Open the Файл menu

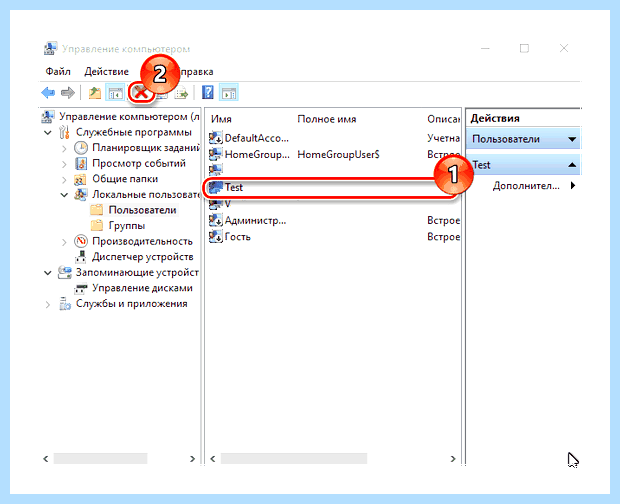(x=58, y=72)
